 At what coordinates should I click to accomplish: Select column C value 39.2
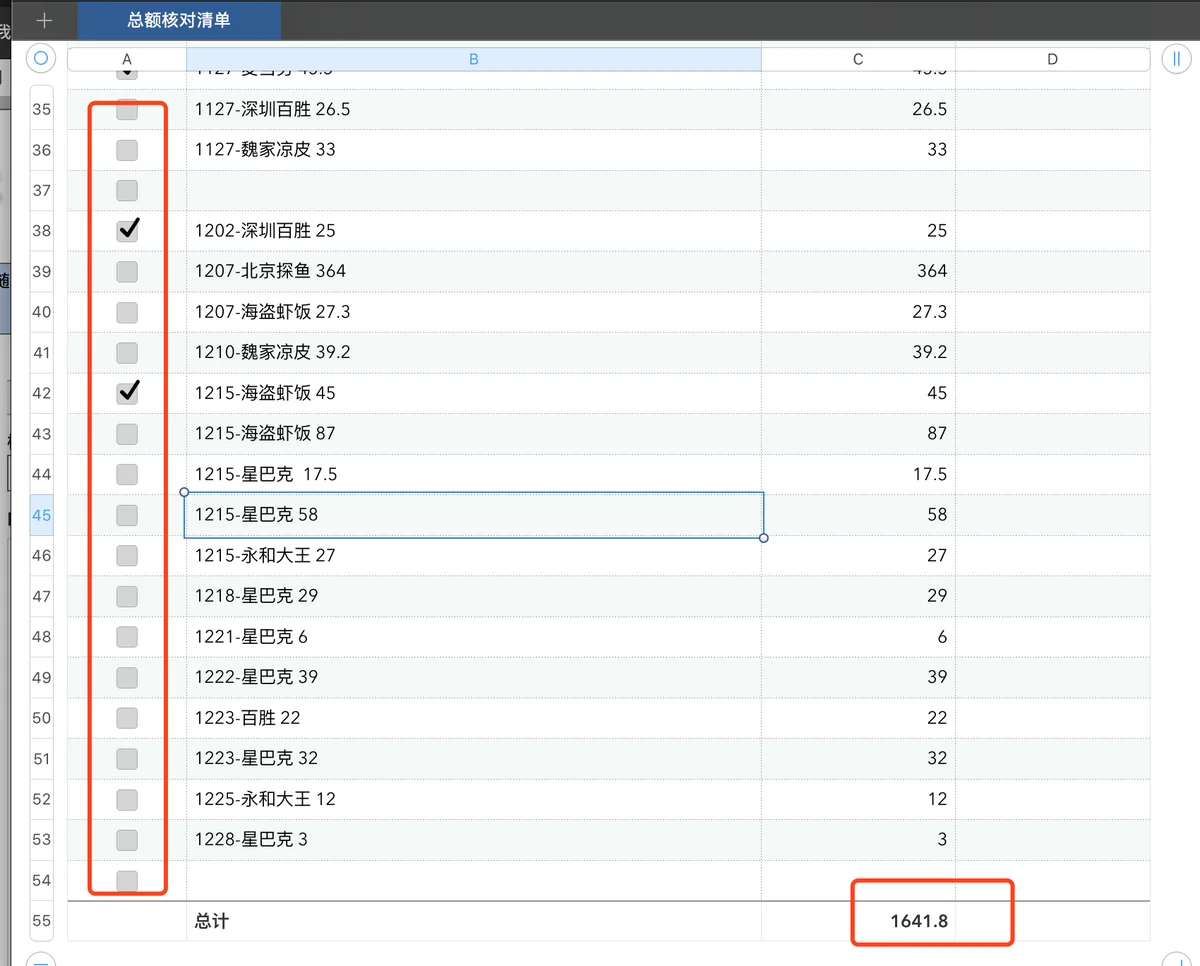(858, 352)
